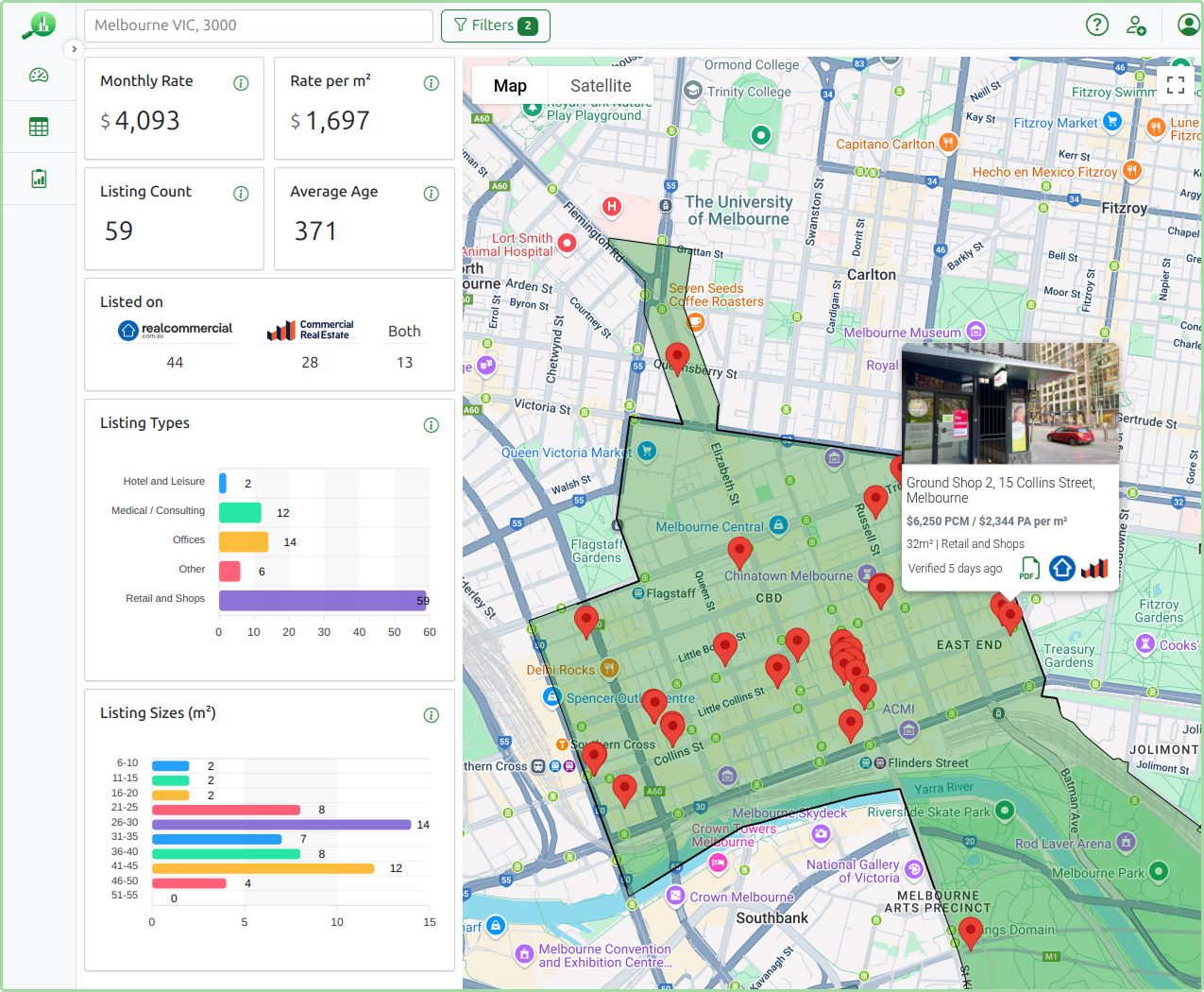Expand the collapsed sidebar with the chevron
1204x992 pixels.
click(74, 48)
